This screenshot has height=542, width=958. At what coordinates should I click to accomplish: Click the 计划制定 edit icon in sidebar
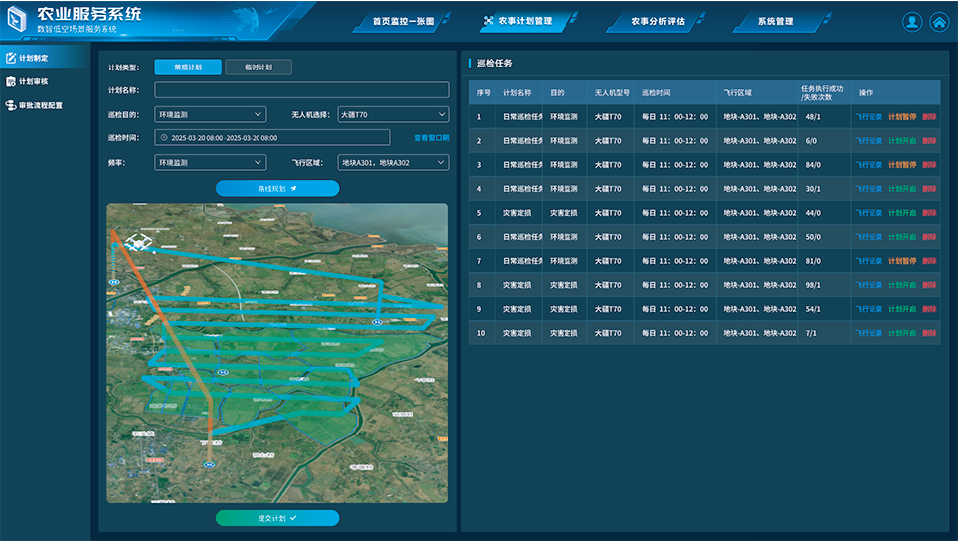[x=10, y=58]
